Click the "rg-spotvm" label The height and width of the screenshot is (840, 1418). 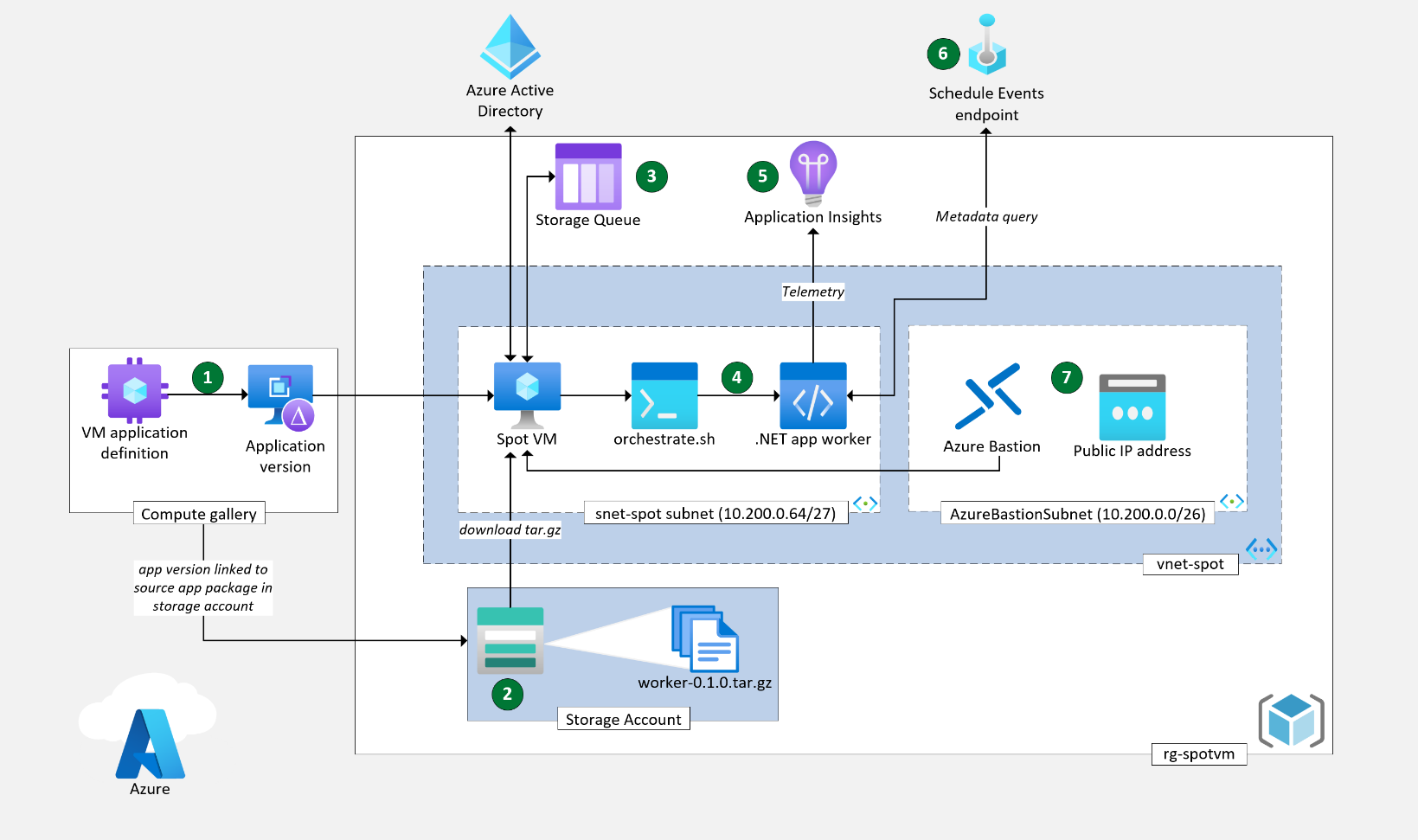point(1199,753)
